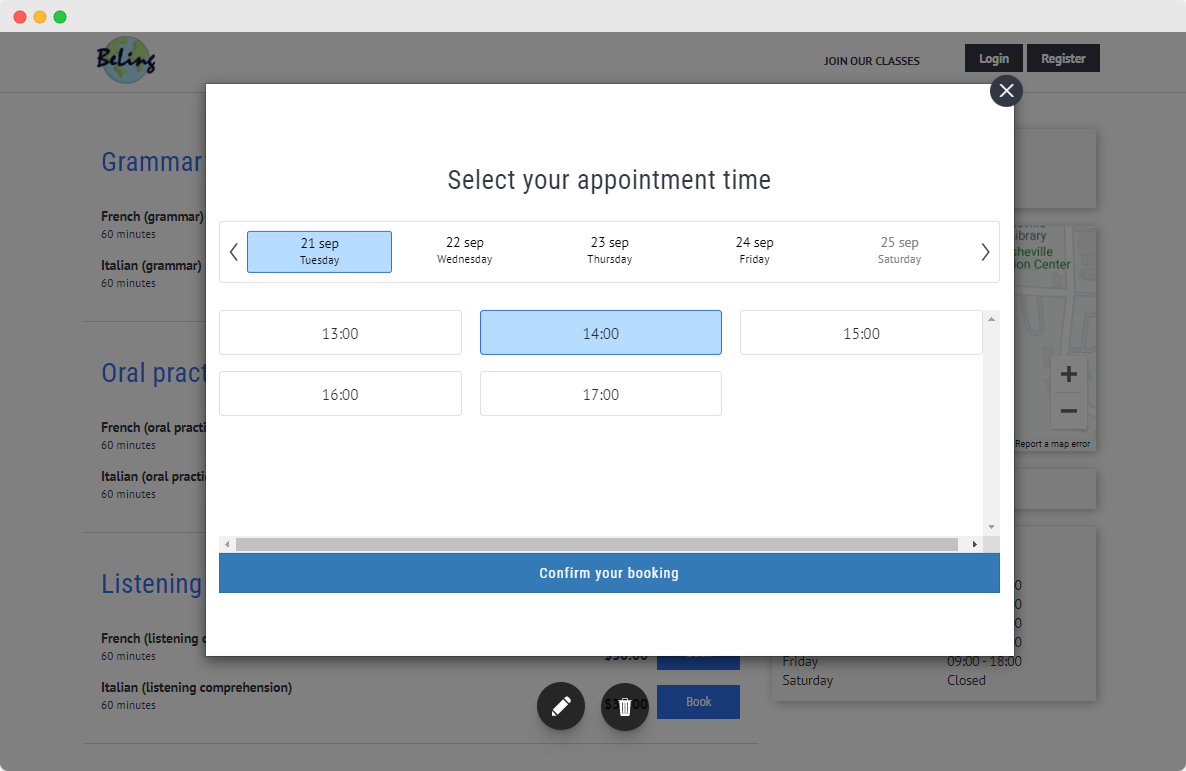The height and width of the screenshot is (771, 1186).
Task: Select 22 sep Wednesday date
Action: coord(464,250)
